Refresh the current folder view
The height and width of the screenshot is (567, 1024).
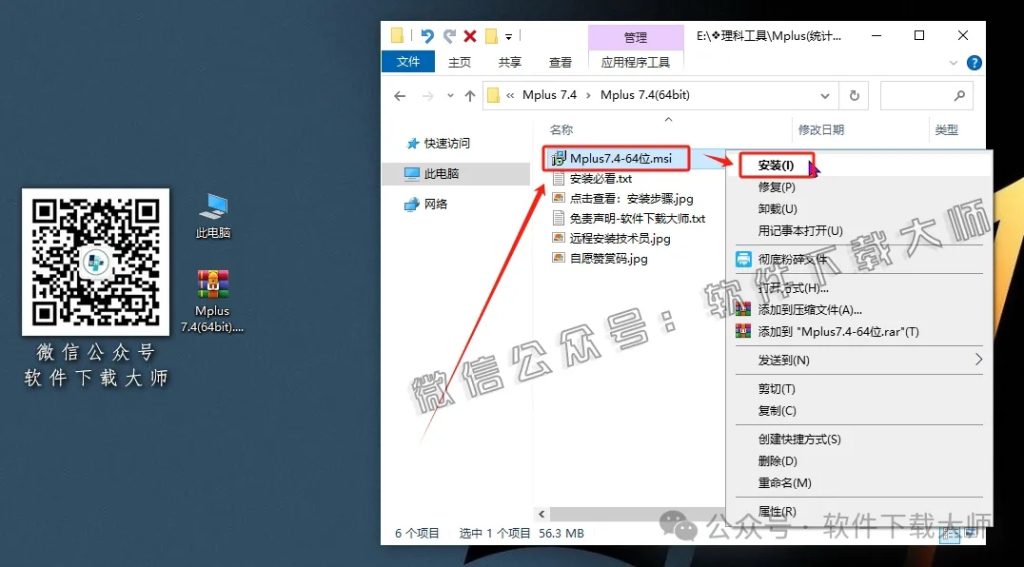click(x=854, y=96)
